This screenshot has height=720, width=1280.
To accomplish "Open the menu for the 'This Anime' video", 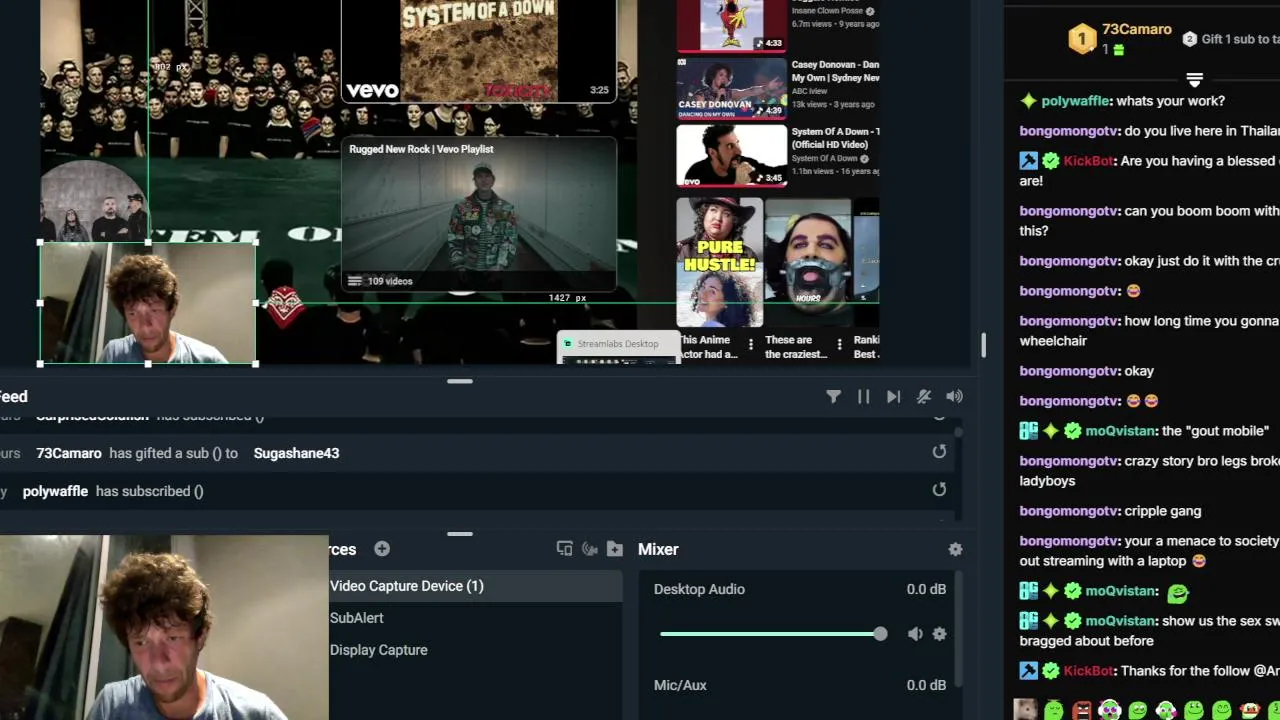I will click(751, 344).
